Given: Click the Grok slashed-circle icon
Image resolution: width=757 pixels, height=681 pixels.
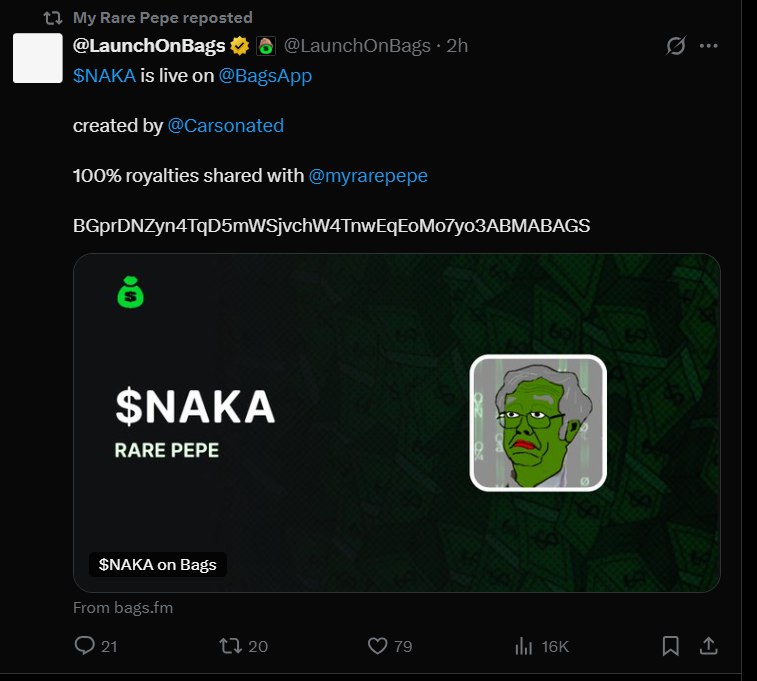Looking at the screenshot, I should click(676, 46).
